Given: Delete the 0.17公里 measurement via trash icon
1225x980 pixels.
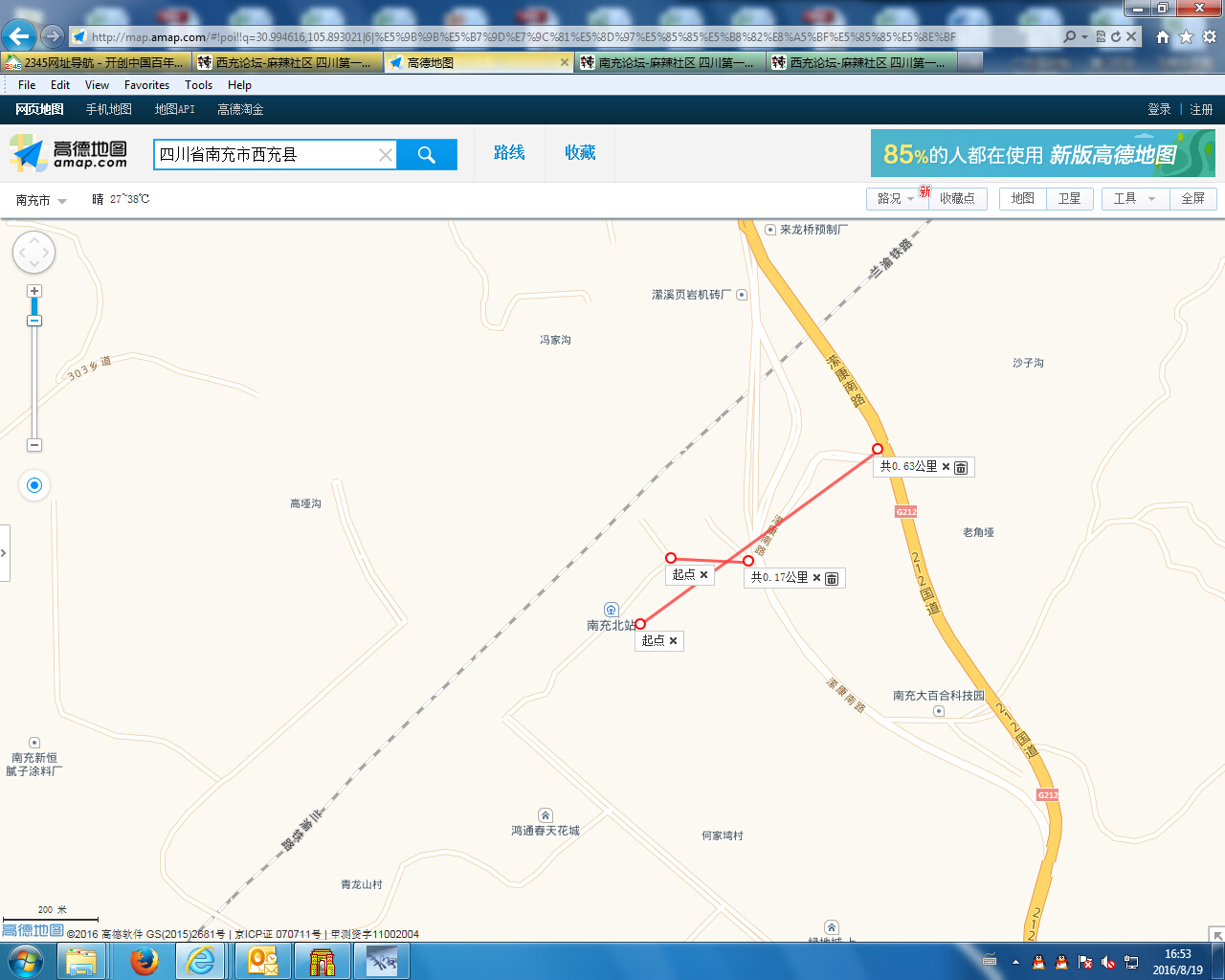Looking at the screenshot, I should [832, 578].
